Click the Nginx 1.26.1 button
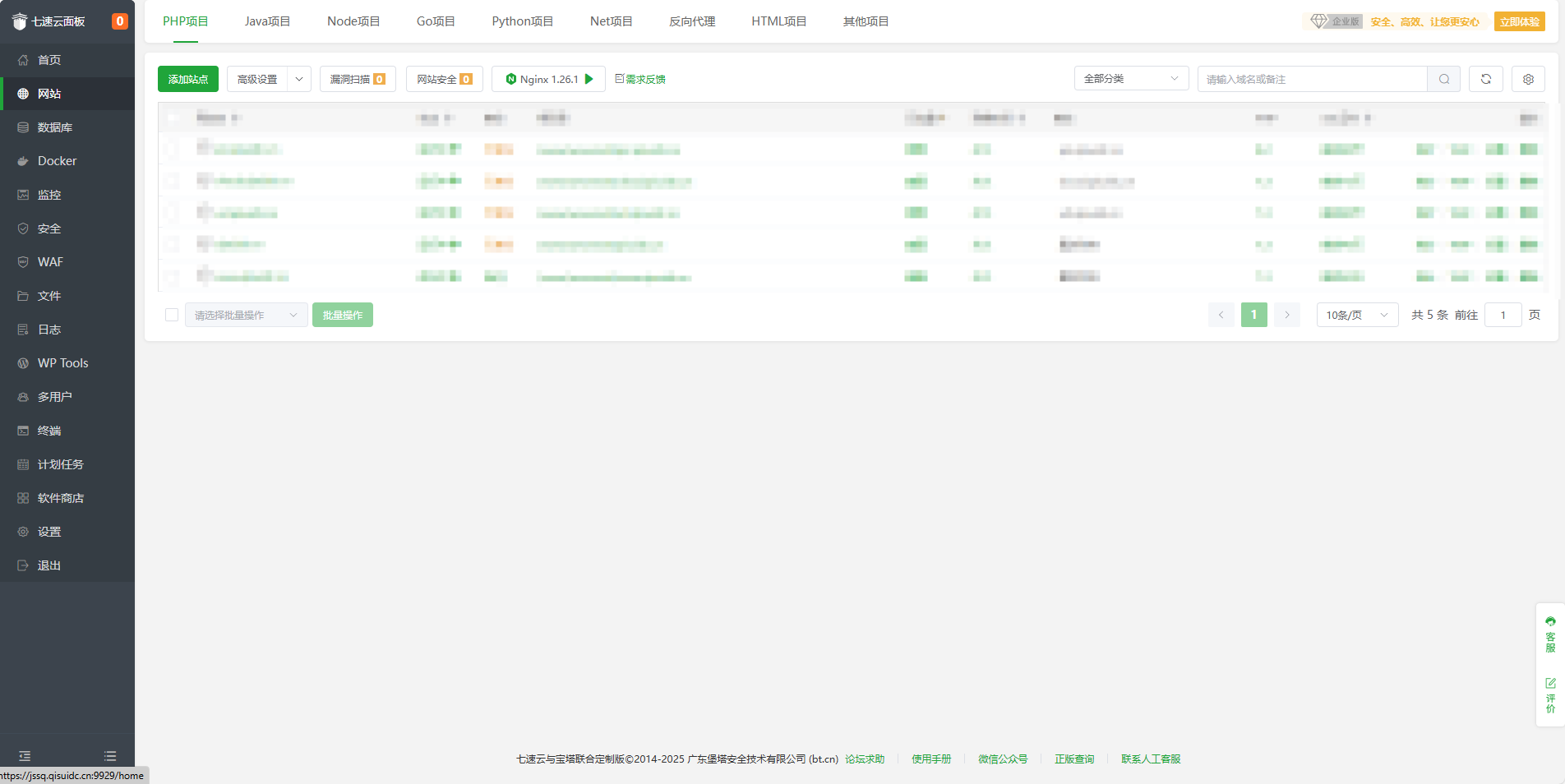The height and width of the screenshot is (784, 1565). pos(548,79)
